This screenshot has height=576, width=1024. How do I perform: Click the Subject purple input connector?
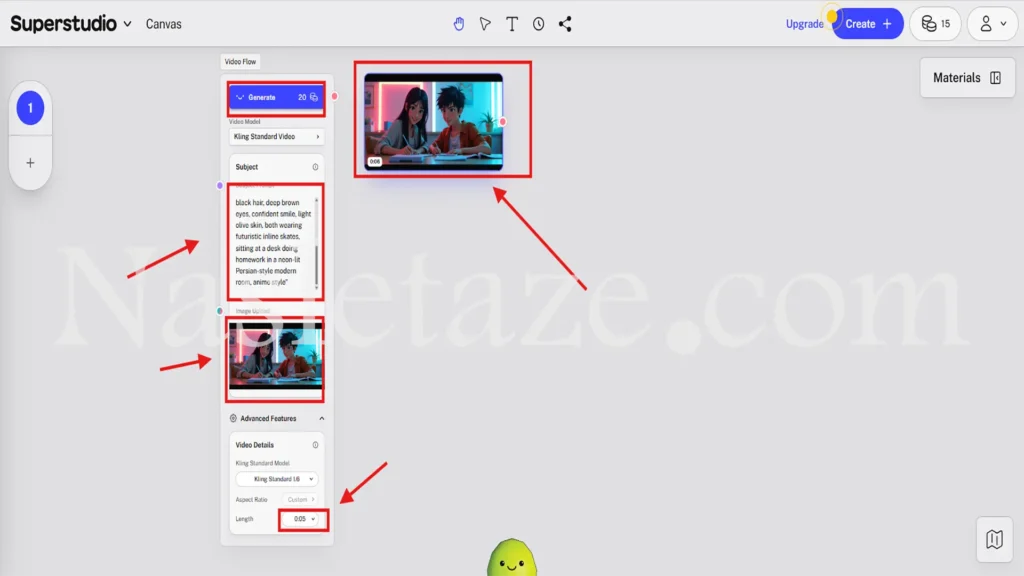[x=220, y=185]
